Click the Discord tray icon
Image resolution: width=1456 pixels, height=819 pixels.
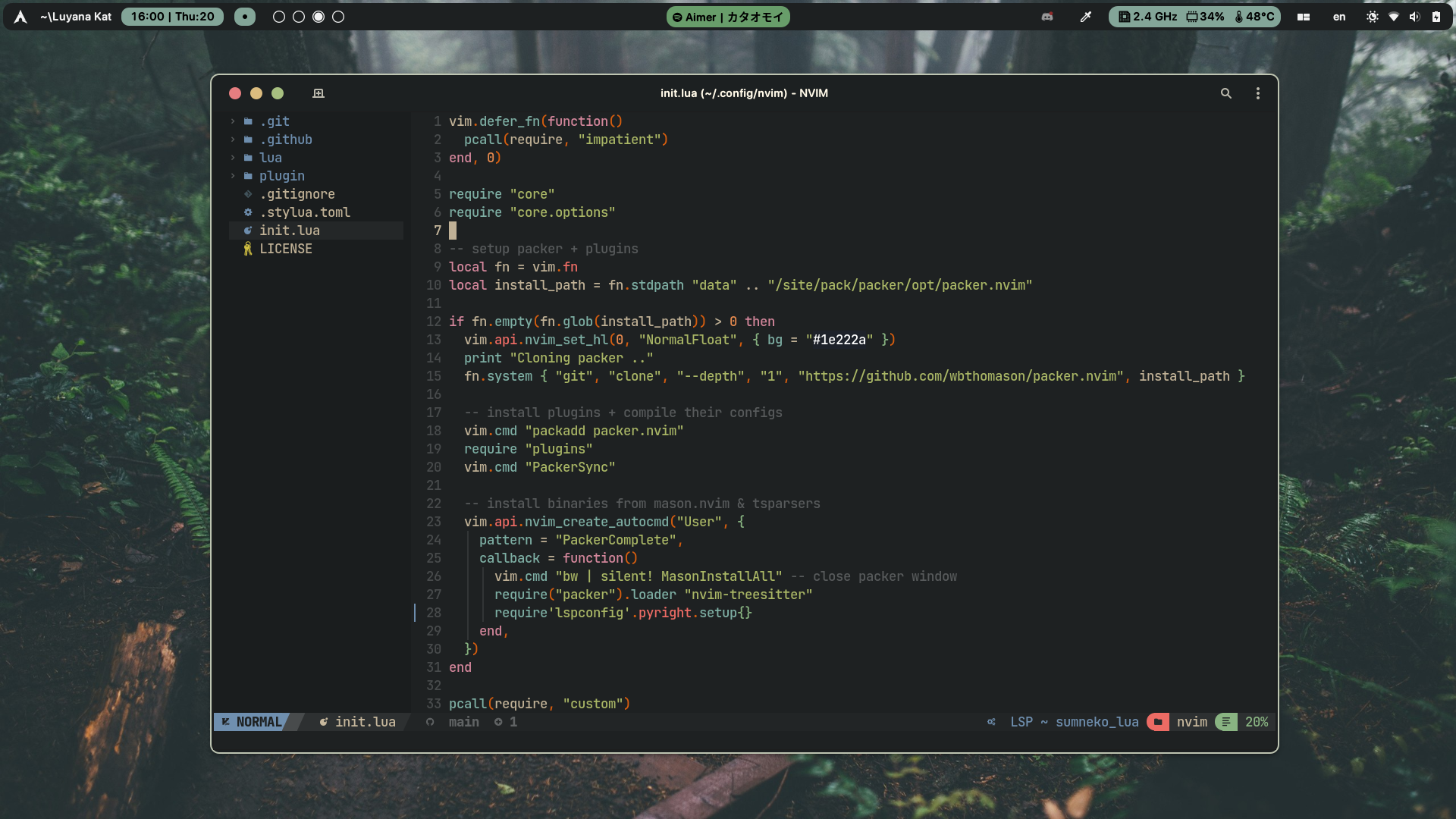click(1047, 17)
